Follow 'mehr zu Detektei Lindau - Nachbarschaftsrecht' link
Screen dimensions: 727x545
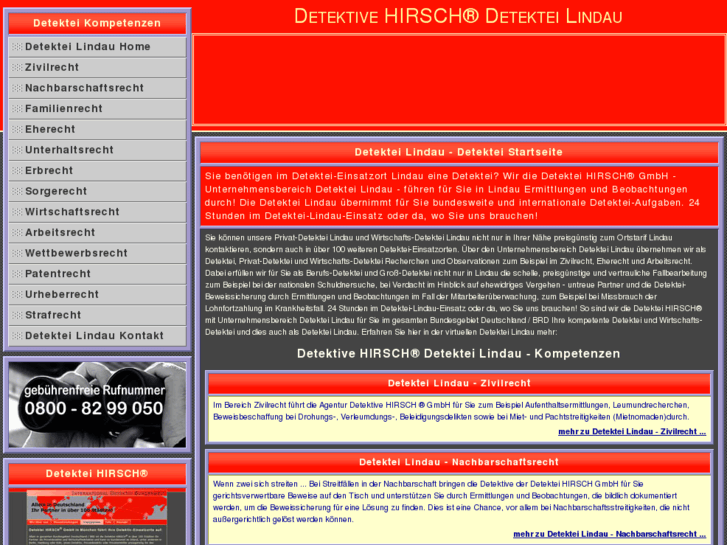pyautogui.click(x=610, y=534)
